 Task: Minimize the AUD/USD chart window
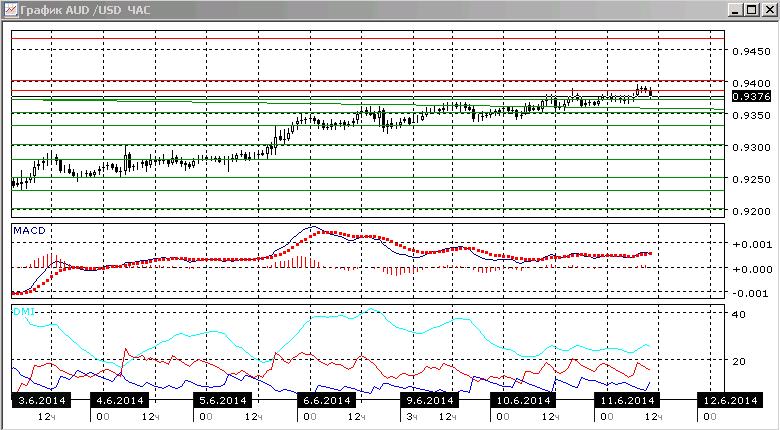pos(737,9)
